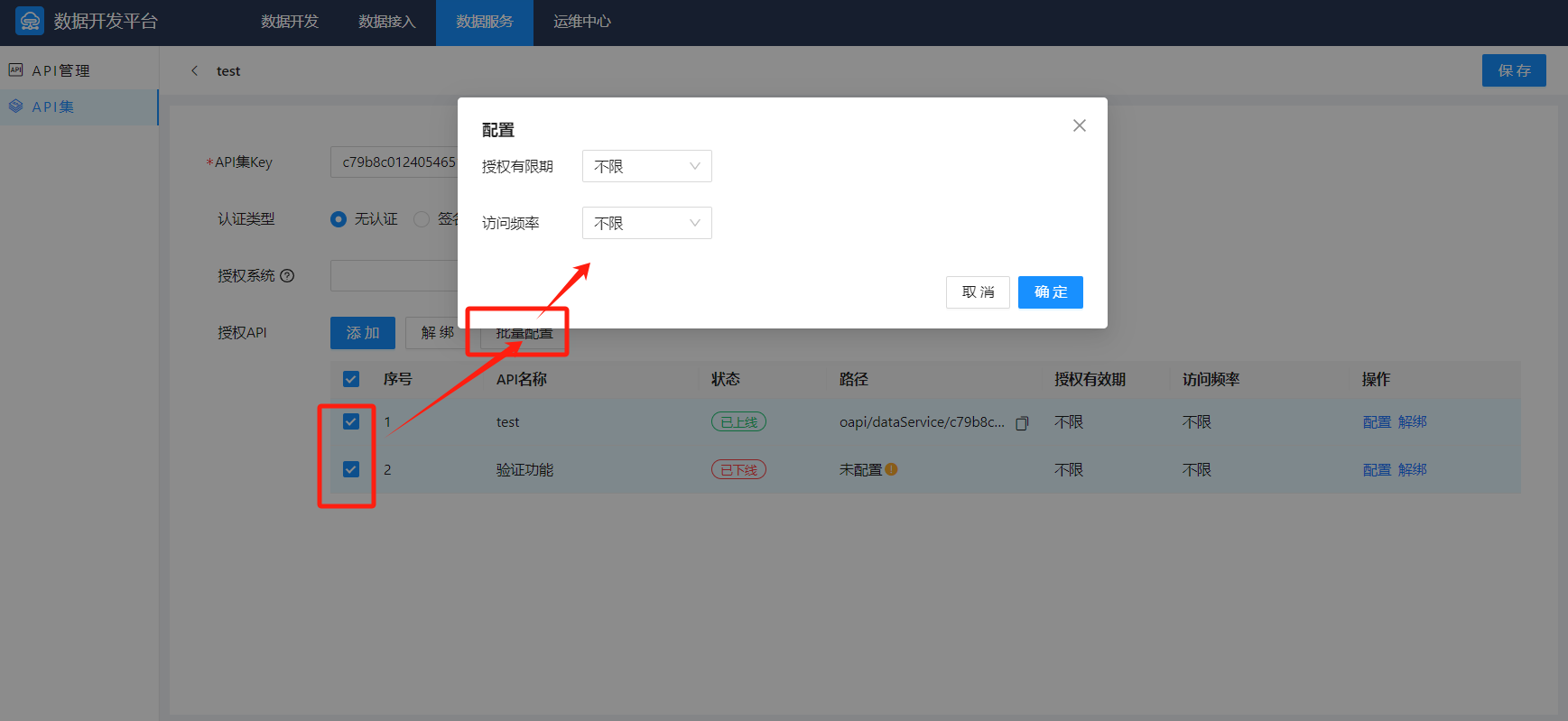
Task: Click 解绑 link in the 验证功能 row
Action: pos(1413,469)
